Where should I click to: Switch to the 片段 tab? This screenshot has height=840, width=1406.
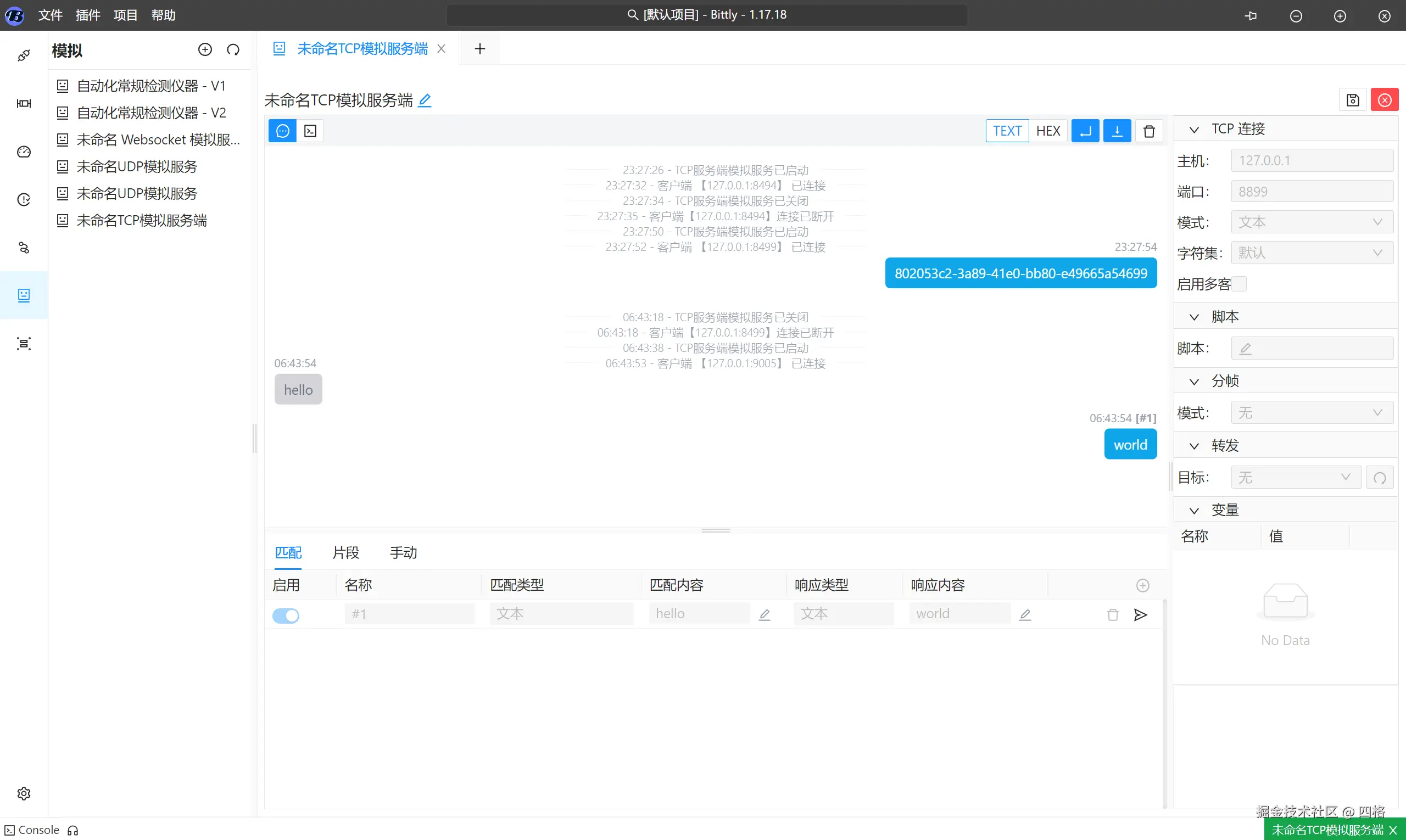tap(345, 552)
